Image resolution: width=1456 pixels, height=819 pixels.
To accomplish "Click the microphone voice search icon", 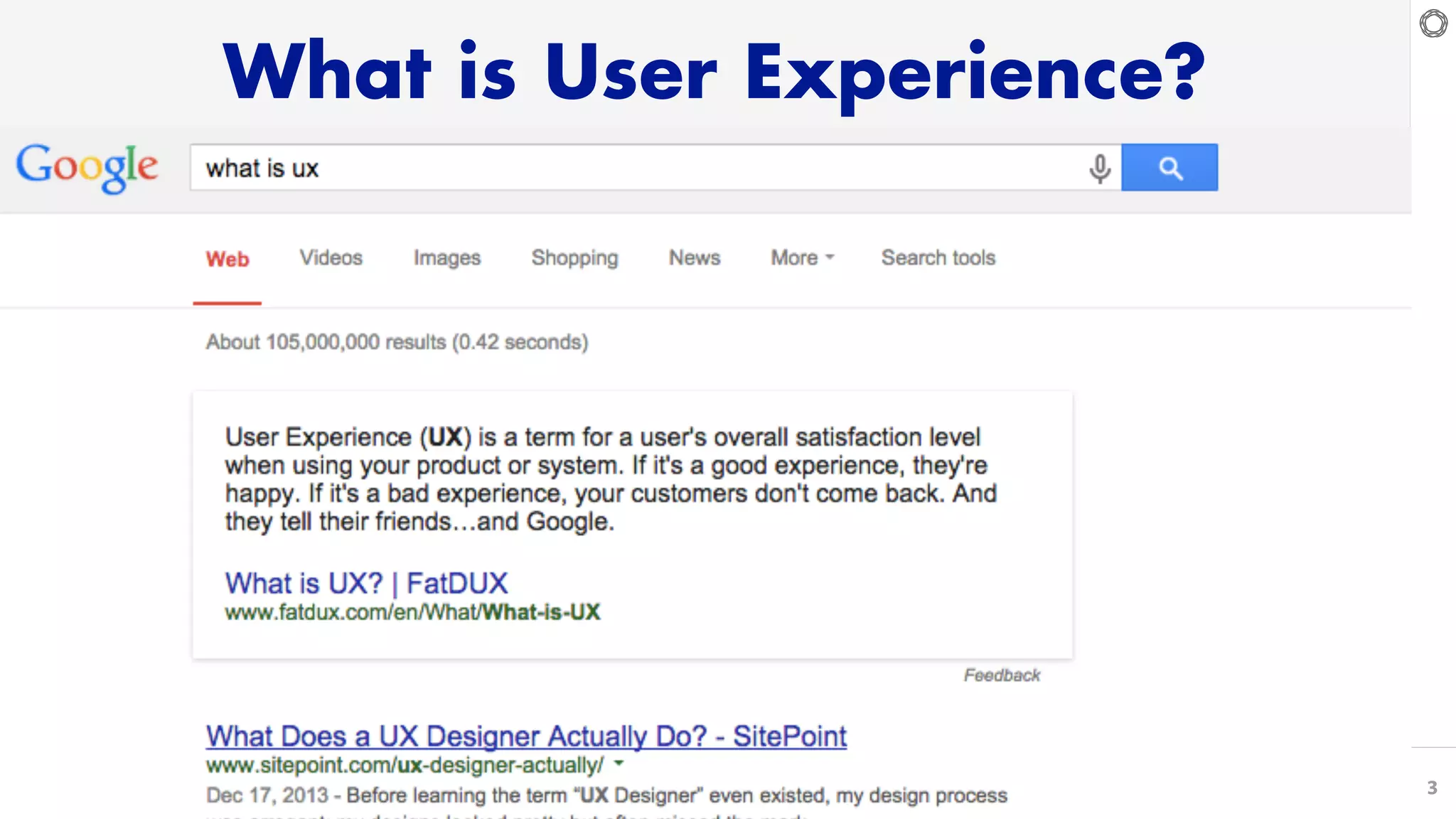I will [1099, 168].
